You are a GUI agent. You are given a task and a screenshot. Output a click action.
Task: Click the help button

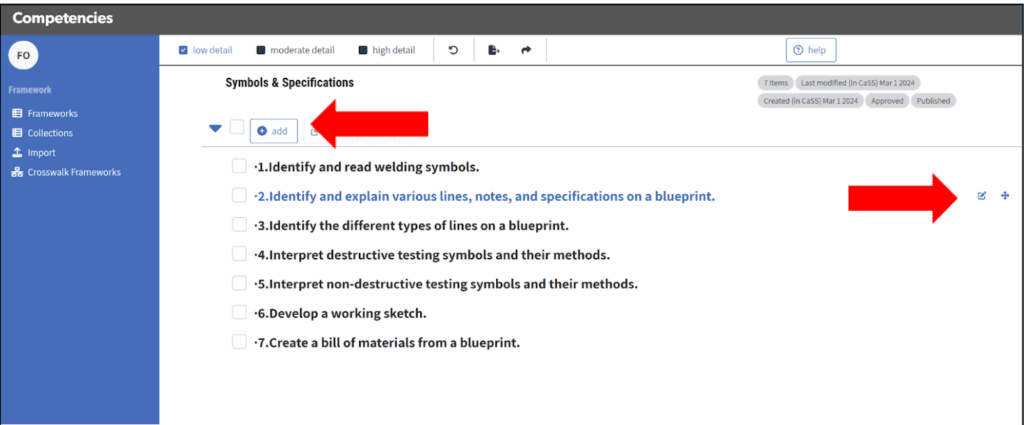[x=811, y=50]
